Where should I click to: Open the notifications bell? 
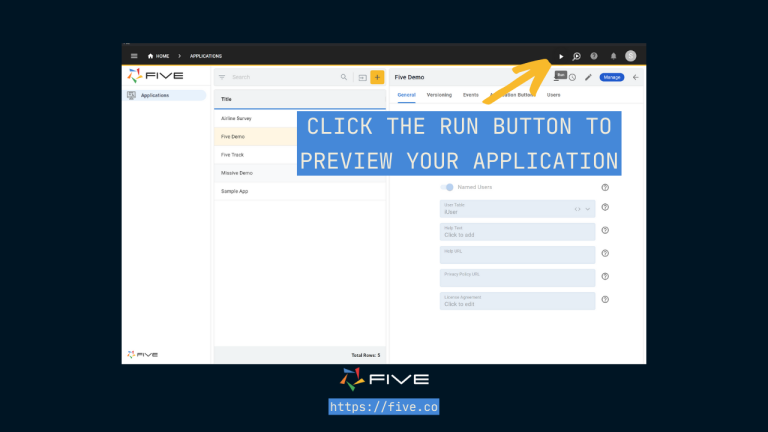[613, 56]
